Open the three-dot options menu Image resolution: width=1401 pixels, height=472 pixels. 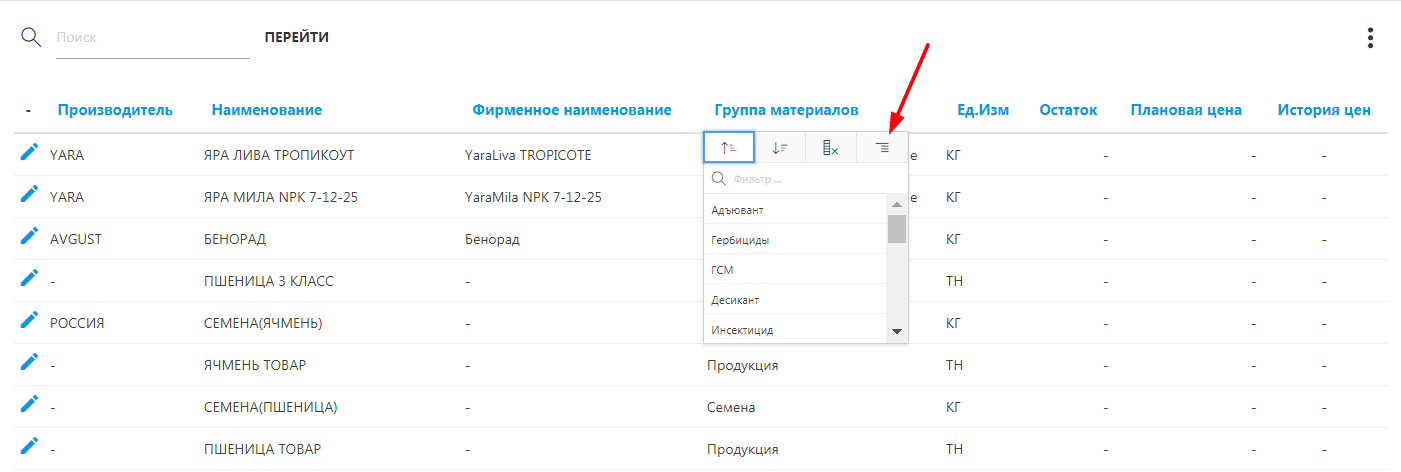(x=1370, y=38)
